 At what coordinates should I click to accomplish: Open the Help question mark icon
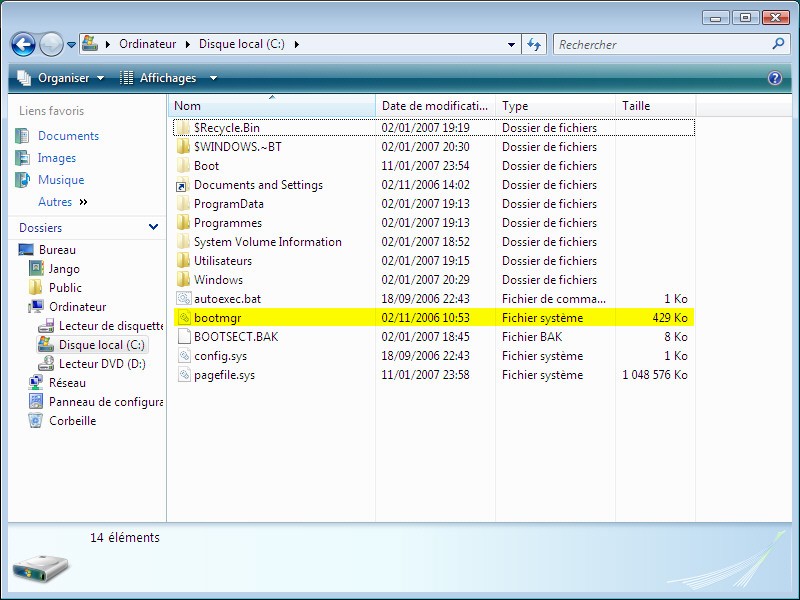tap(774, 78)
